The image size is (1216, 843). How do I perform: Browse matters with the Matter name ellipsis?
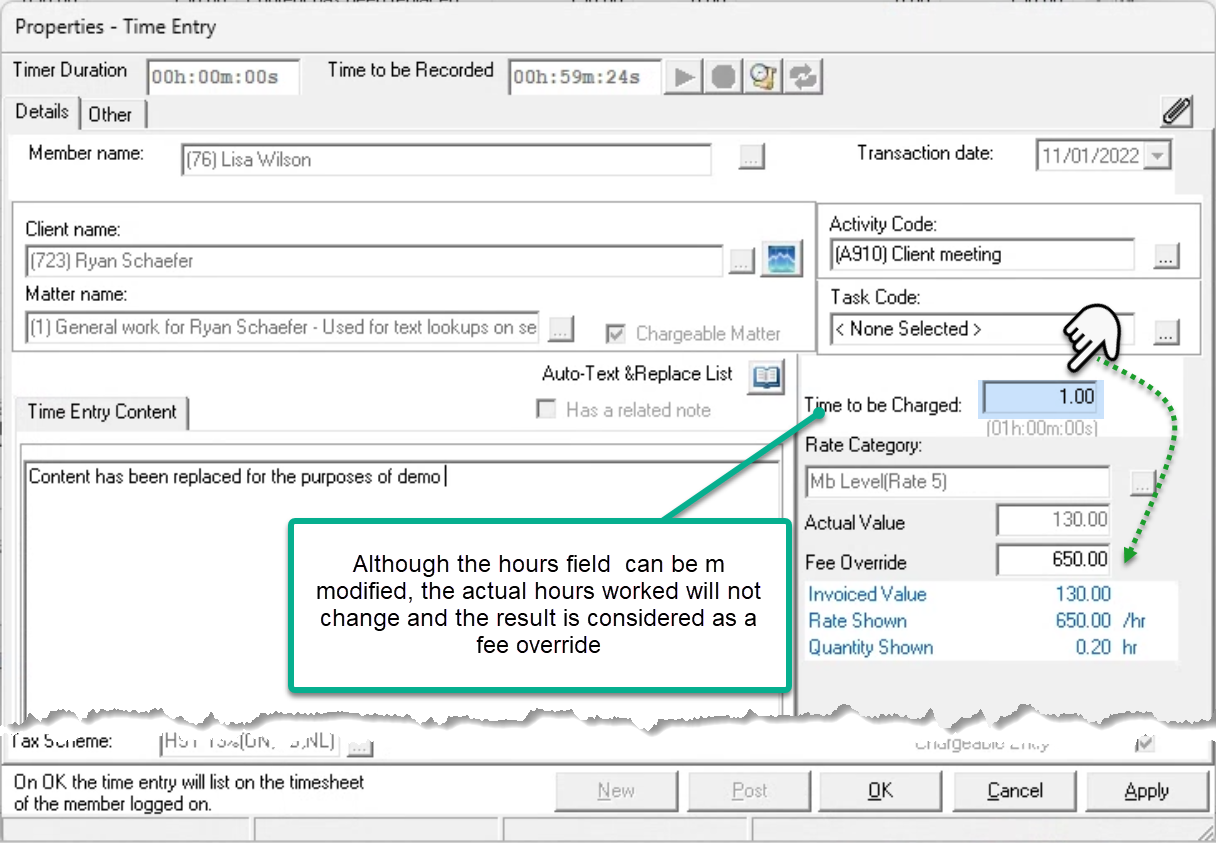pos(561,328)
